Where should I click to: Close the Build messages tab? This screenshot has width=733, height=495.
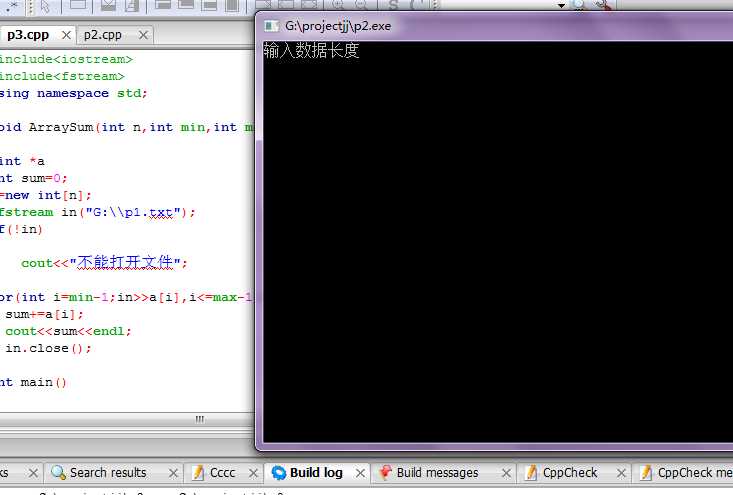pos(506,473)
